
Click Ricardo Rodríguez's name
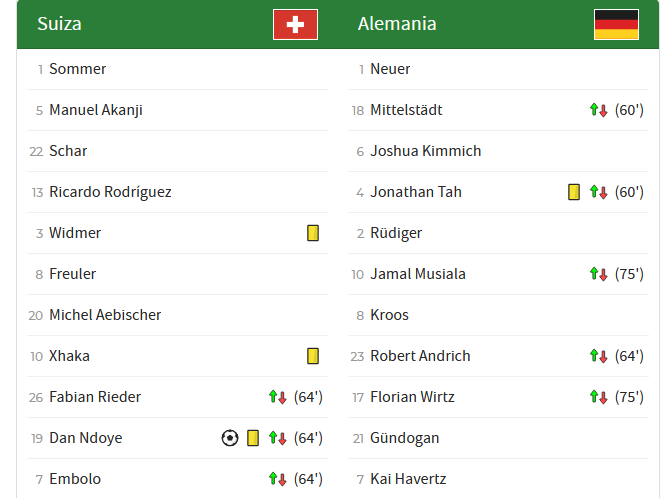click(x=110, y=192)
